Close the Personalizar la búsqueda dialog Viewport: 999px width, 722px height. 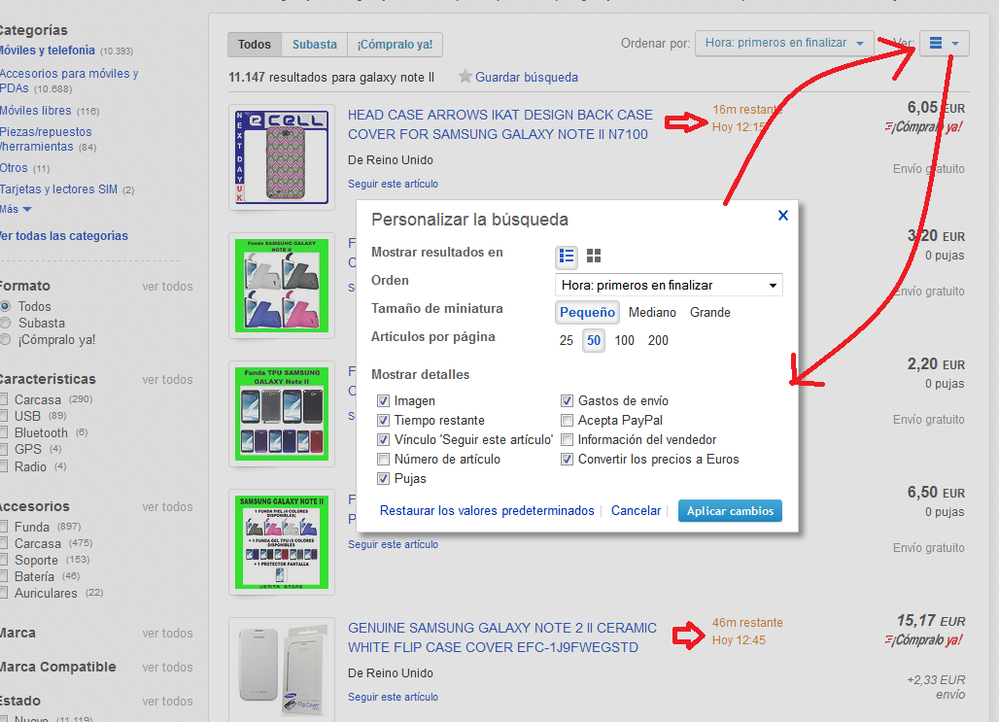click(783, 215)
